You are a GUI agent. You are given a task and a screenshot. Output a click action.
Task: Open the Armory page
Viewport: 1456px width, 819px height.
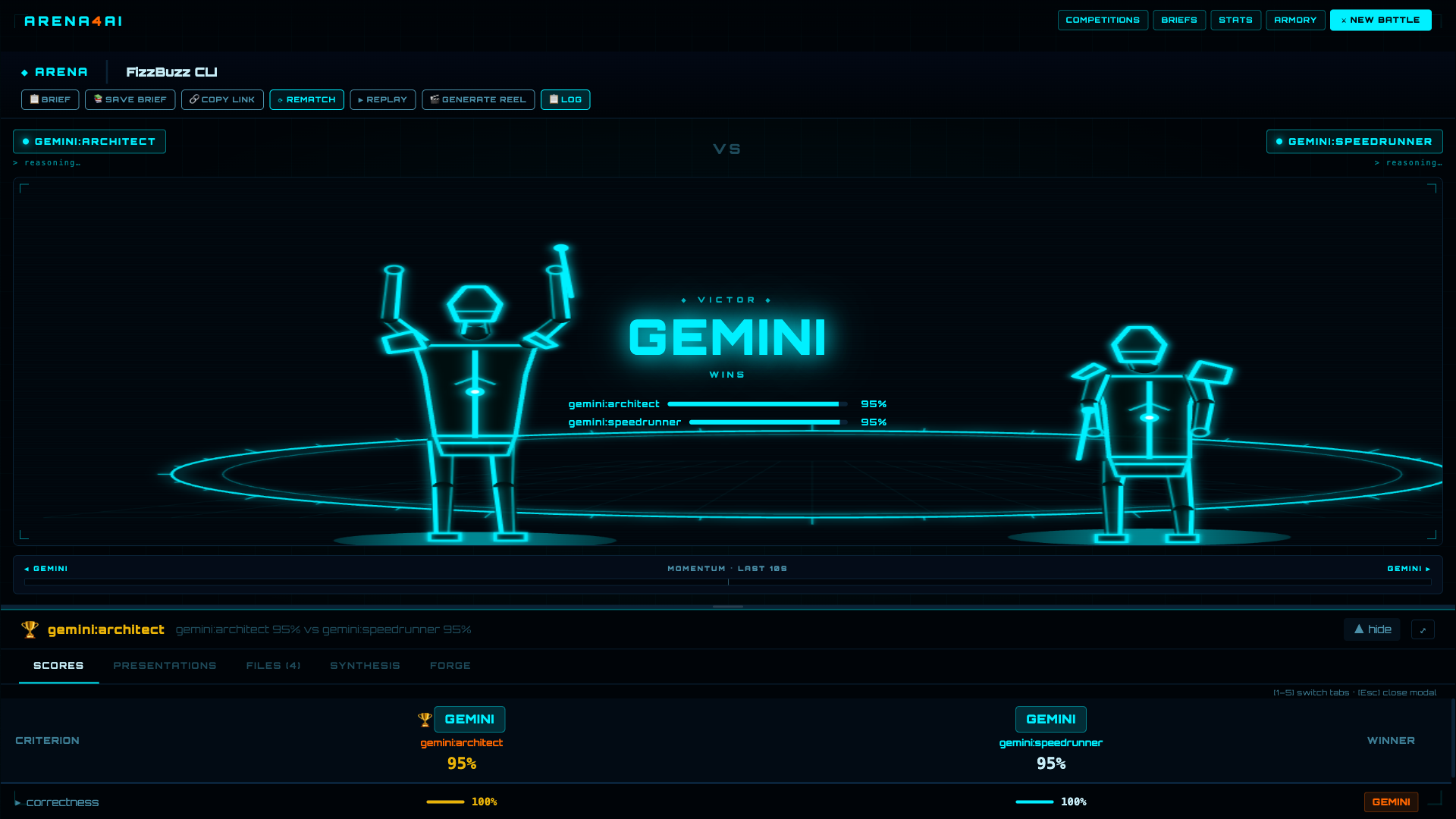(1295, 20)
